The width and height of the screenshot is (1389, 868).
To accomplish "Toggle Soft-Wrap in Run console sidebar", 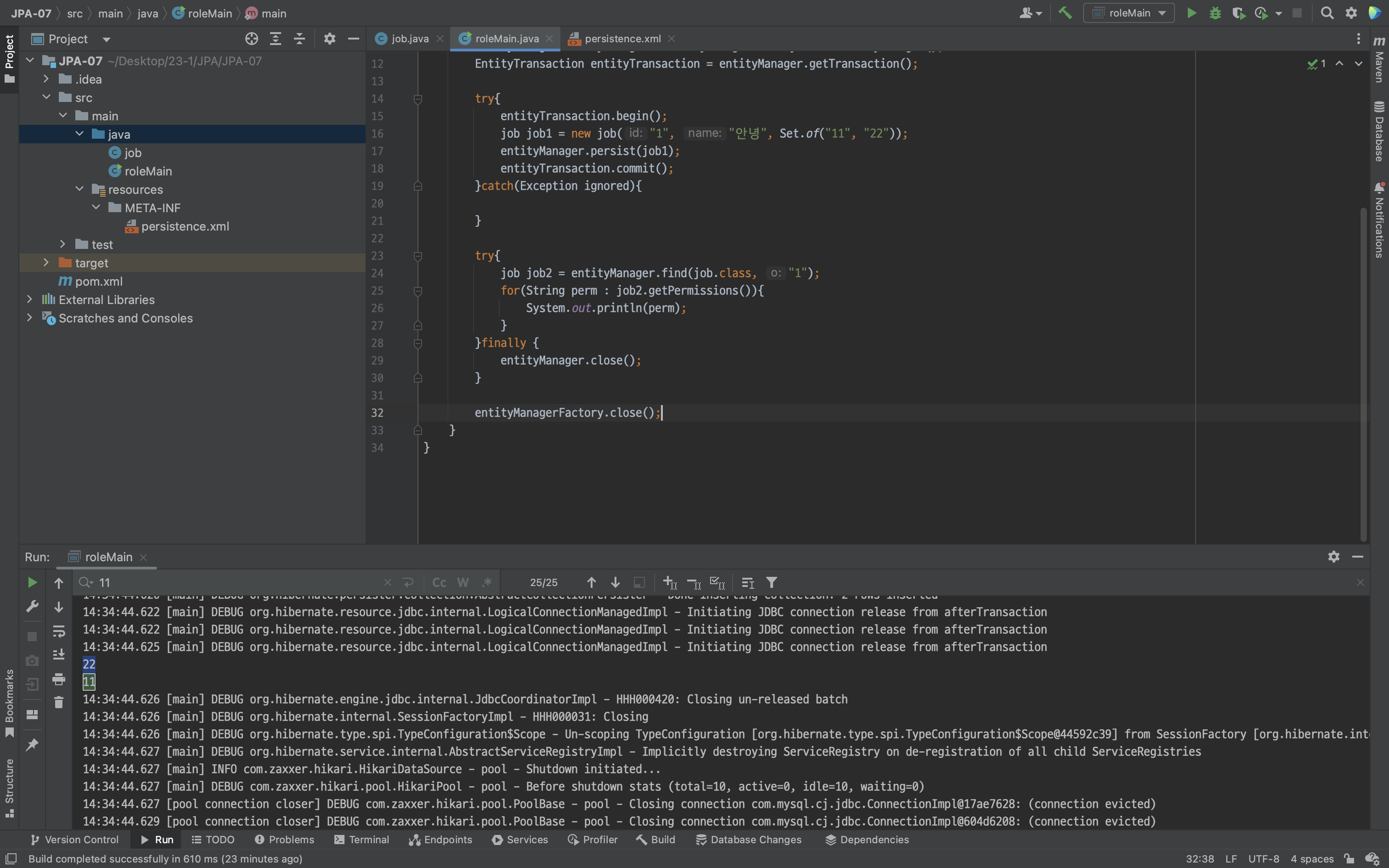I will (58, 631).
